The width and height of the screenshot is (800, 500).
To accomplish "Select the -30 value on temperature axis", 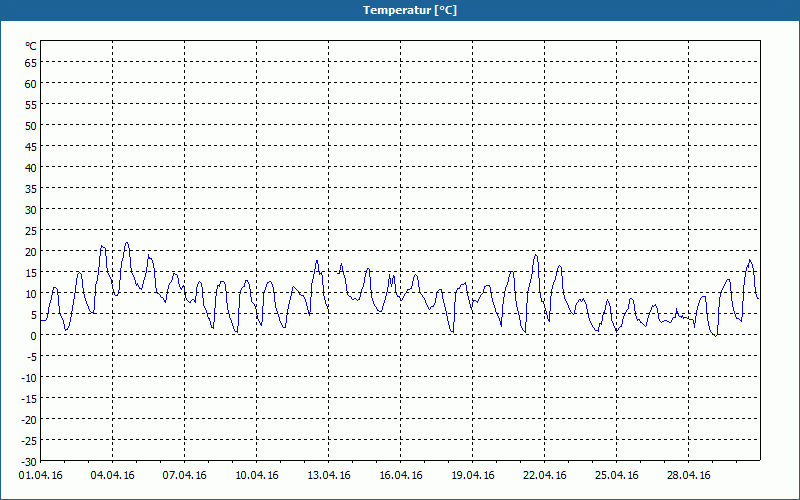I will point(29,462).
